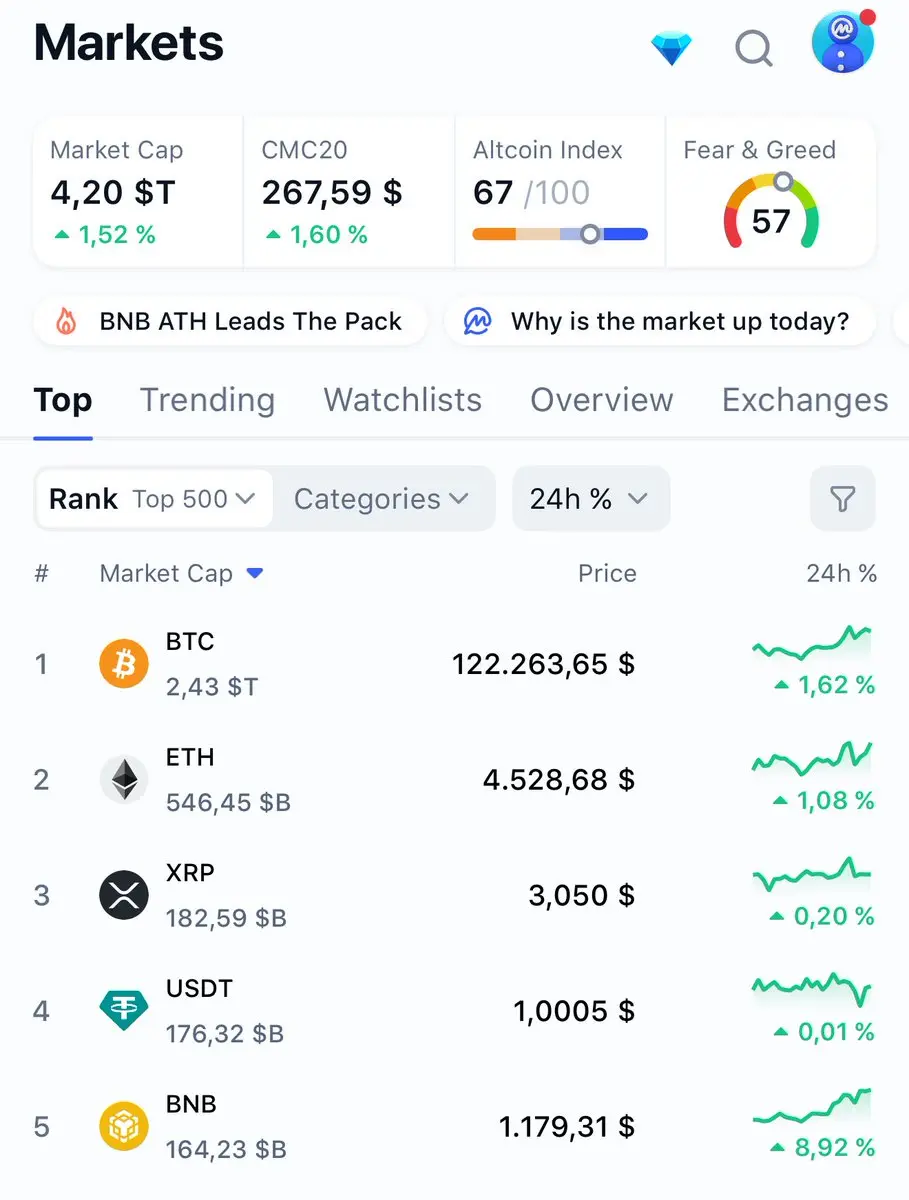This screenshot has width=909, height=1200.
Task: Open the Exchanges tab
Action: pos(805,400)
